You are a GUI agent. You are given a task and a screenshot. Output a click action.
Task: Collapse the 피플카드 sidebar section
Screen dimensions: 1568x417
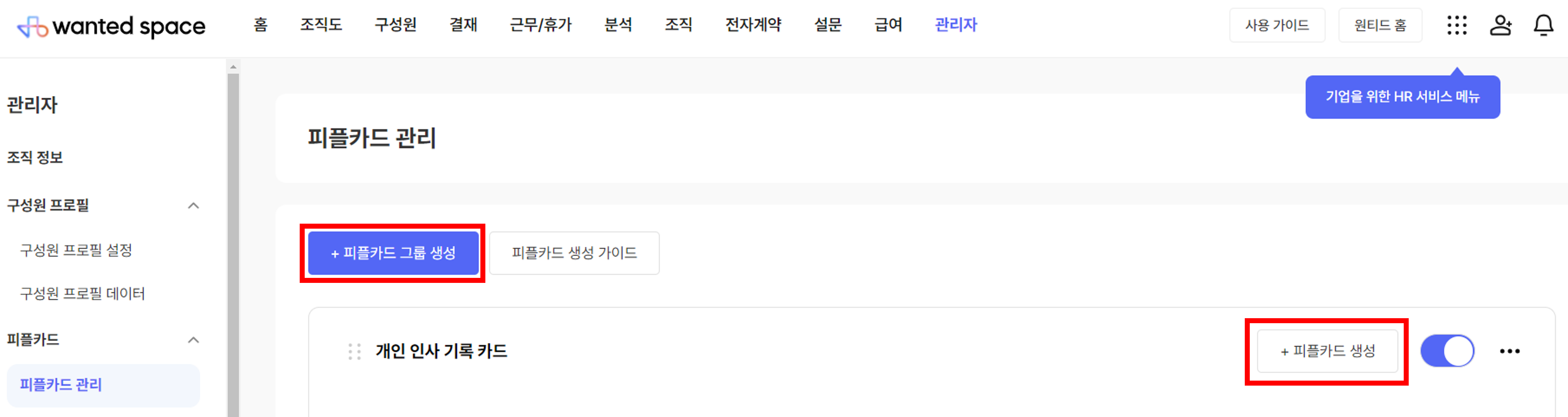coord(194,340)
